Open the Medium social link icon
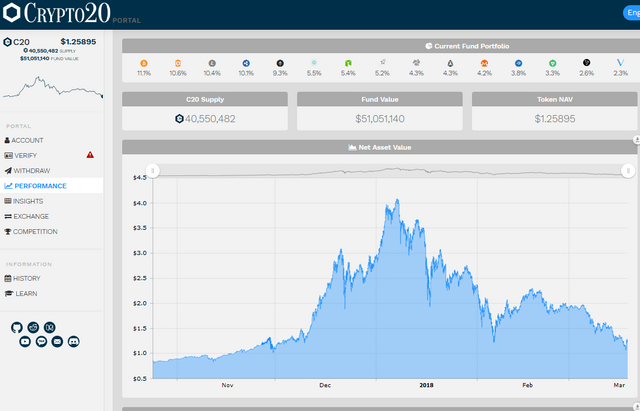 tap(49, 327)
